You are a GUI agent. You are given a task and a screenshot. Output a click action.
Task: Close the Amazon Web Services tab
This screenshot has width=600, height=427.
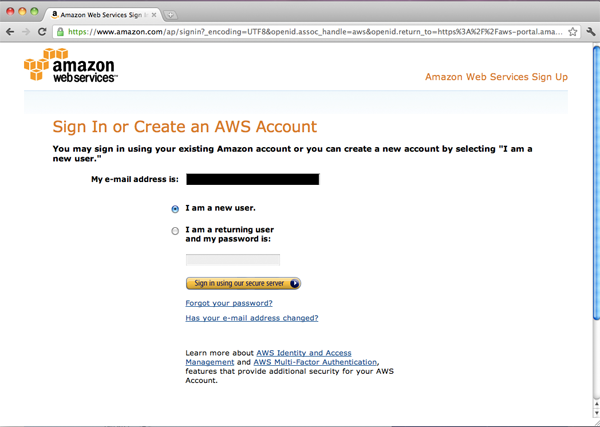tap(154, 15)
